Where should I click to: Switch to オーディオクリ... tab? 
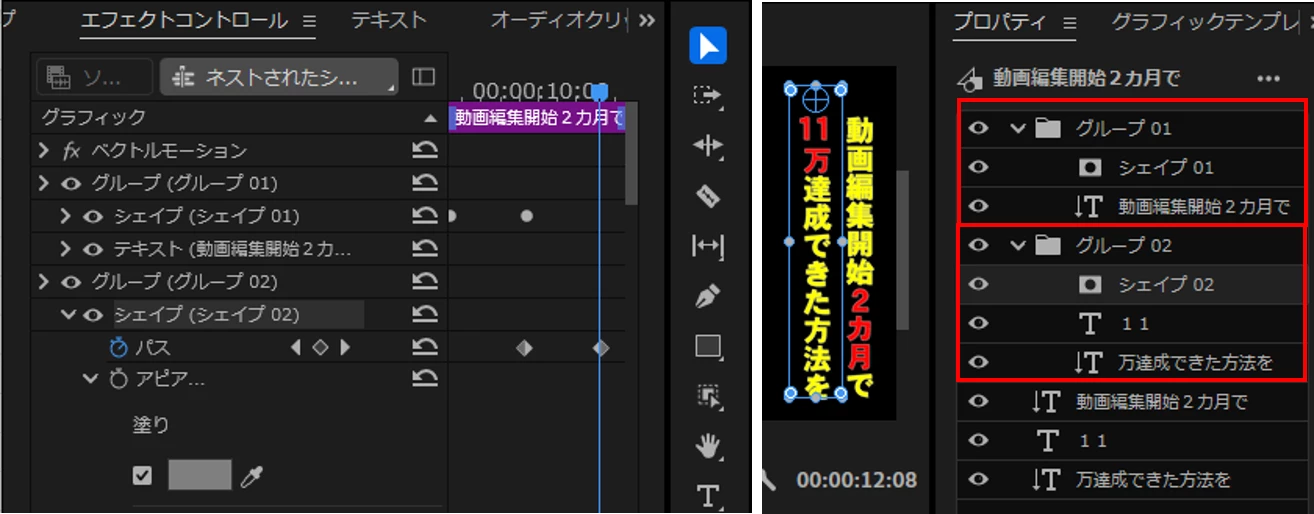[x=559, y=20]
